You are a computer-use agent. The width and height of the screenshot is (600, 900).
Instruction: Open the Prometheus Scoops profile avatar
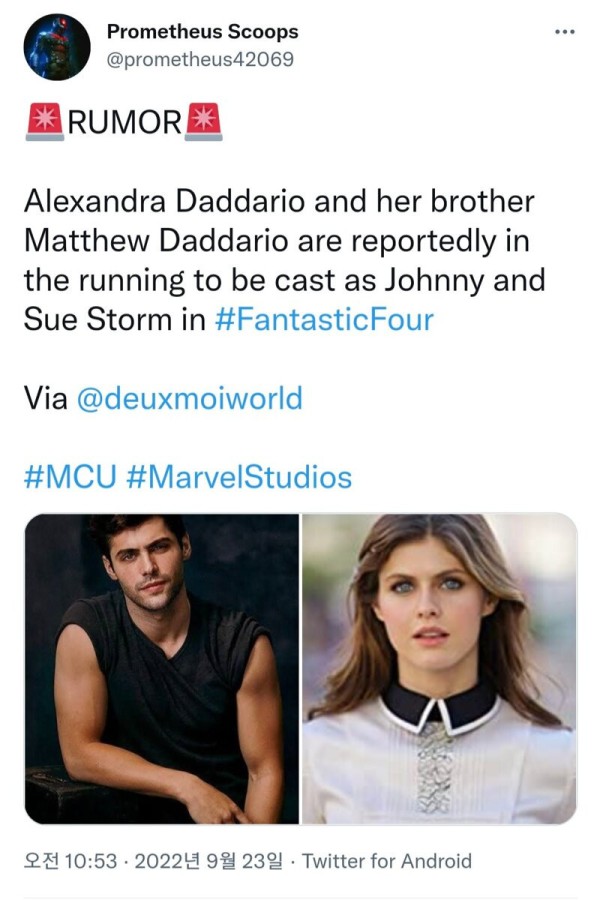(x=57, y=47)
